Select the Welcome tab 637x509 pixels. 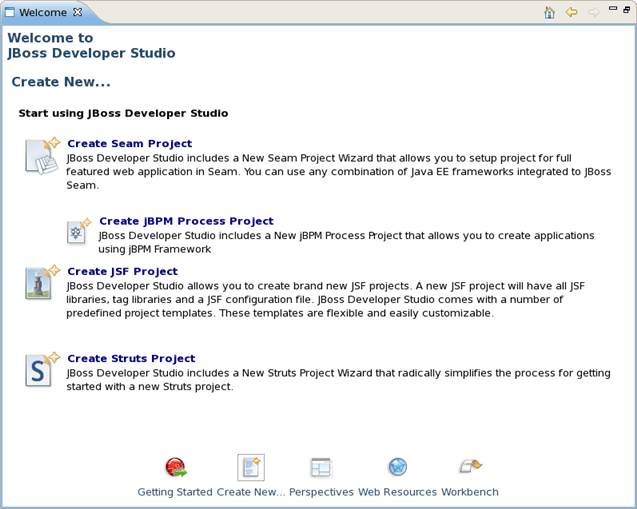pos(43,13)
